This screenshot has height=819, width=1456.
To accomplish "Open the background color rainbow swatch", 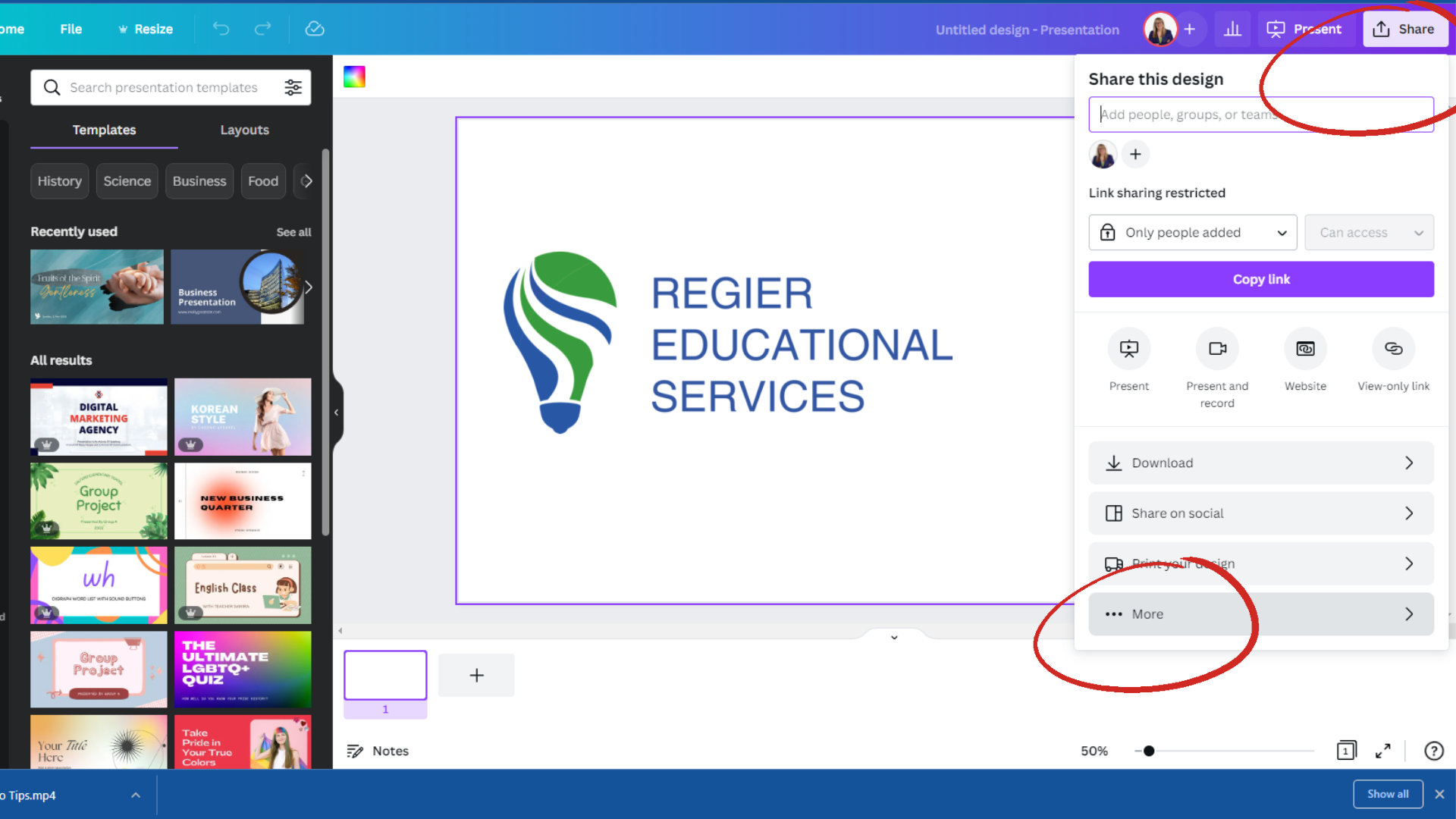I will point(354,77).
